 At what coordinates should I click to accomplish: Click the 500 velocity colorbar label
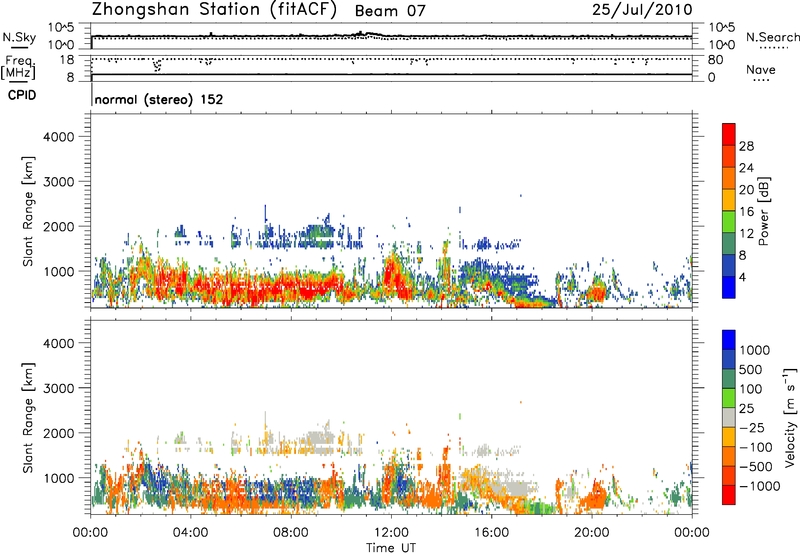coord(751,370)
